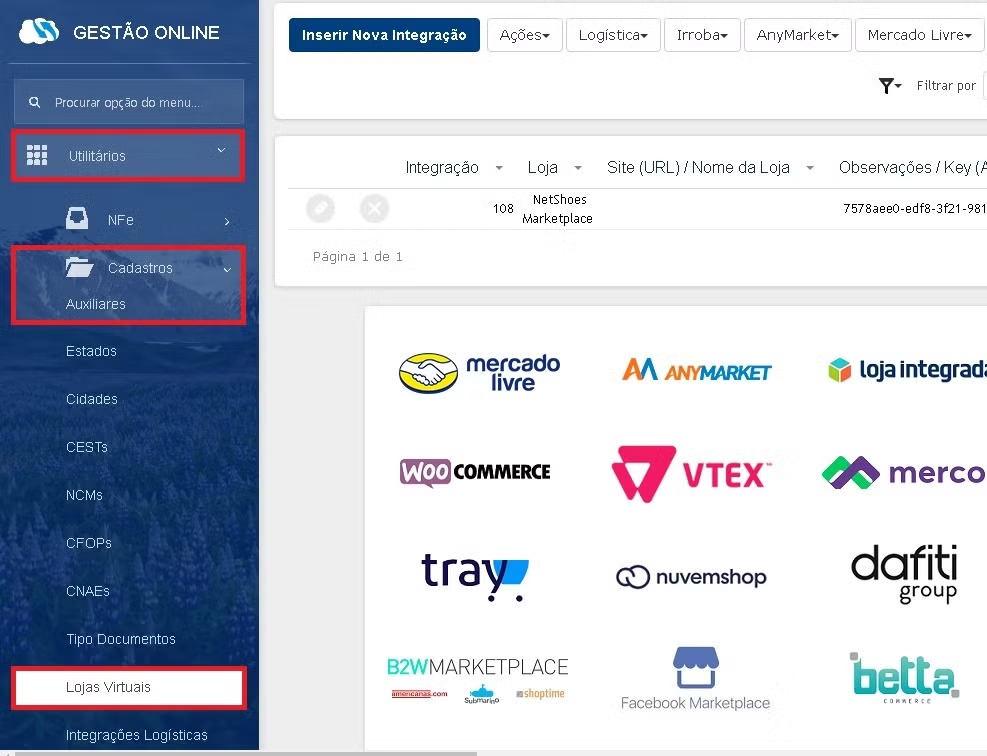Open the Integrações Logísticas menu item
This screenshot has height=756, width=987.
coord(137,735)
